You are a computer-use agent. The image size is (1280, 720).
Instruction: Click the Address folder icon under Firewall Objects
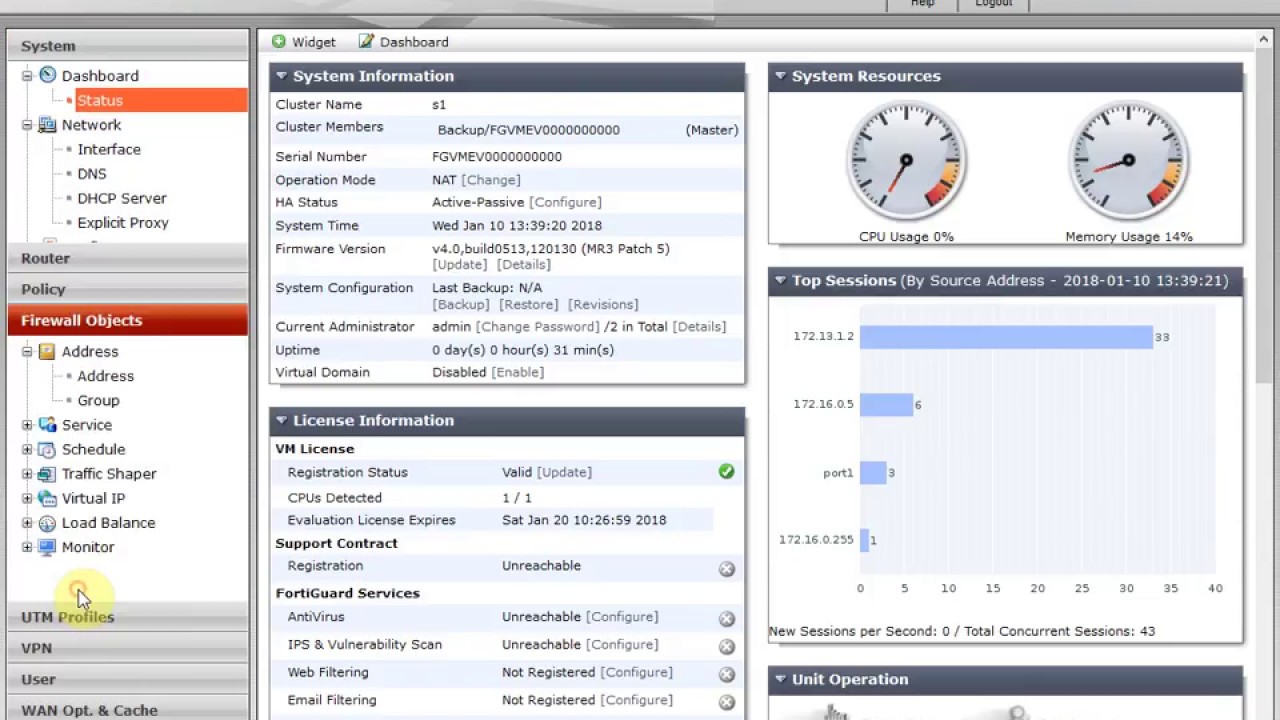tap(47, 351)
